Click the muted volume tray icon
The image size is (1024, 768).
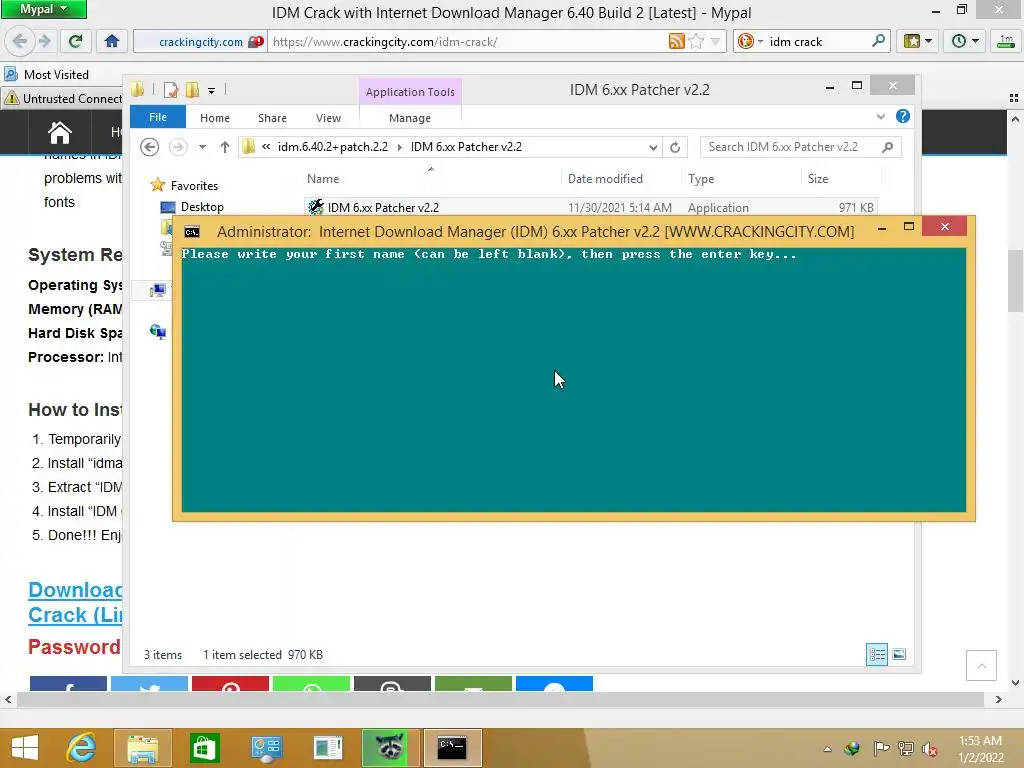click(930, 749)
